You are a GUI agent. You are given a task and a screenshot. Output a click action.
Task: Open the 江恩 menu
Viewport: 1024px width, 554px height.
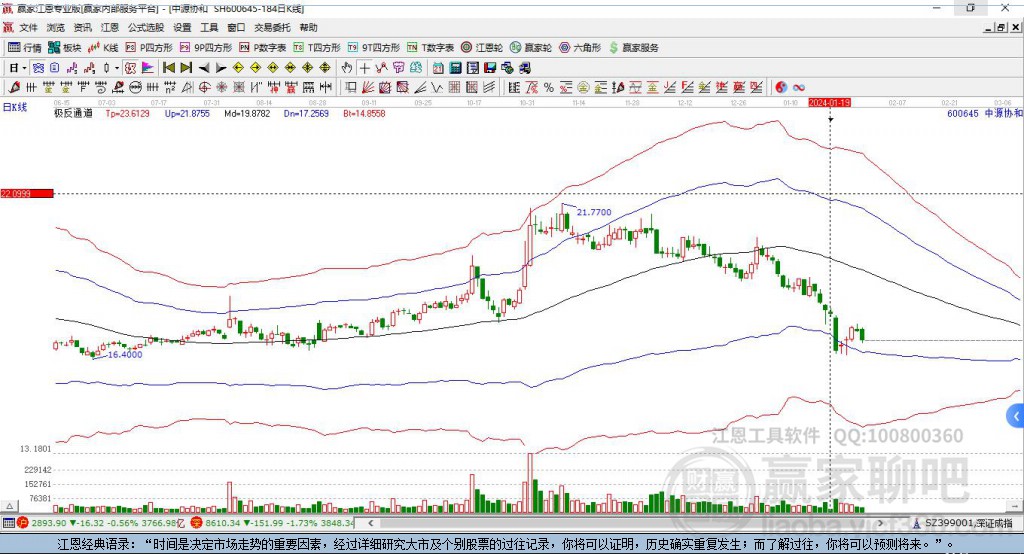pos(110,27)
